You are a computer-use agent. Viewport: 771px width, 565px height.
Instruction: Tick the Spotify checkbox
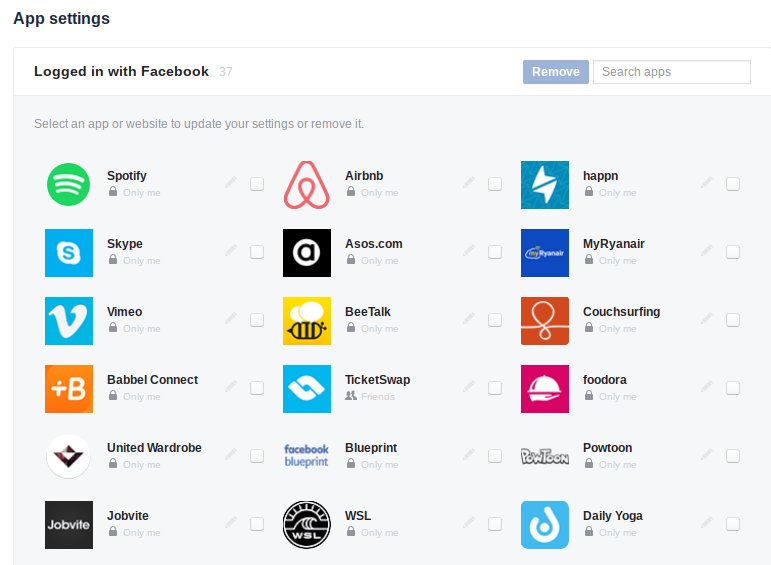click(x=257, y=184)
